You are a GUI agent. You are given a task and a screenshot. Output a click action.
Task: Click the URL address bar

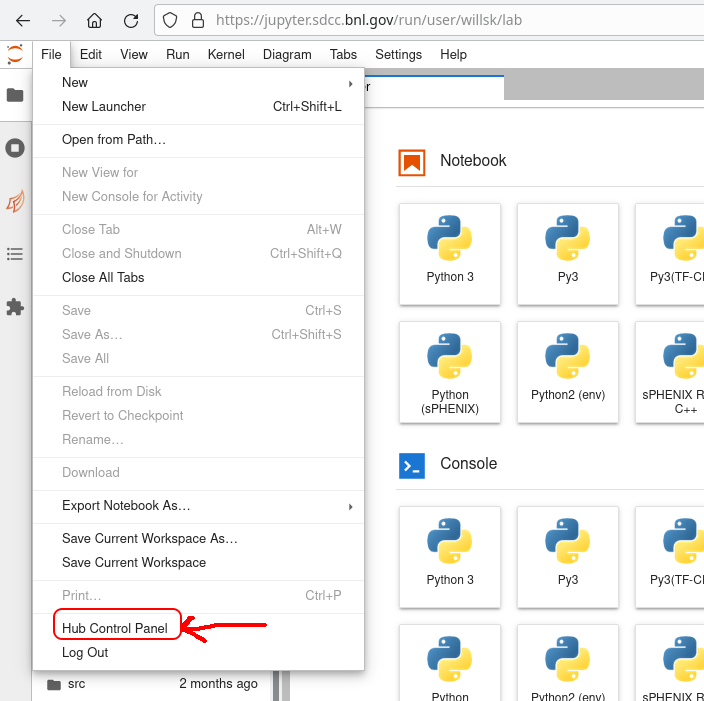pyautogui.click(x=429, y=20)
